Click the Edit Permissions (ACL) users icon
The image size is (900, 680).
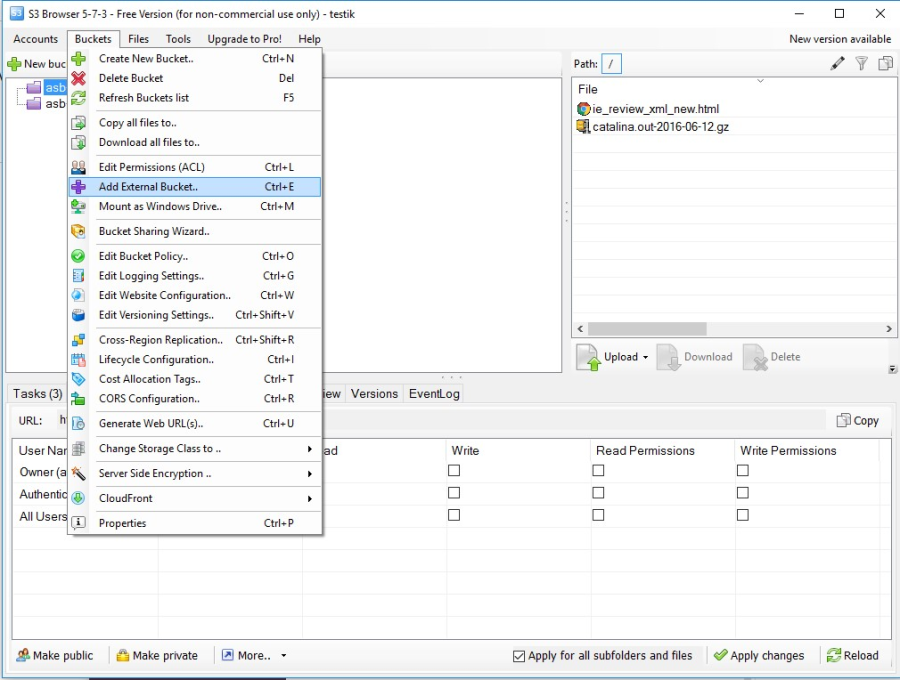79,167
